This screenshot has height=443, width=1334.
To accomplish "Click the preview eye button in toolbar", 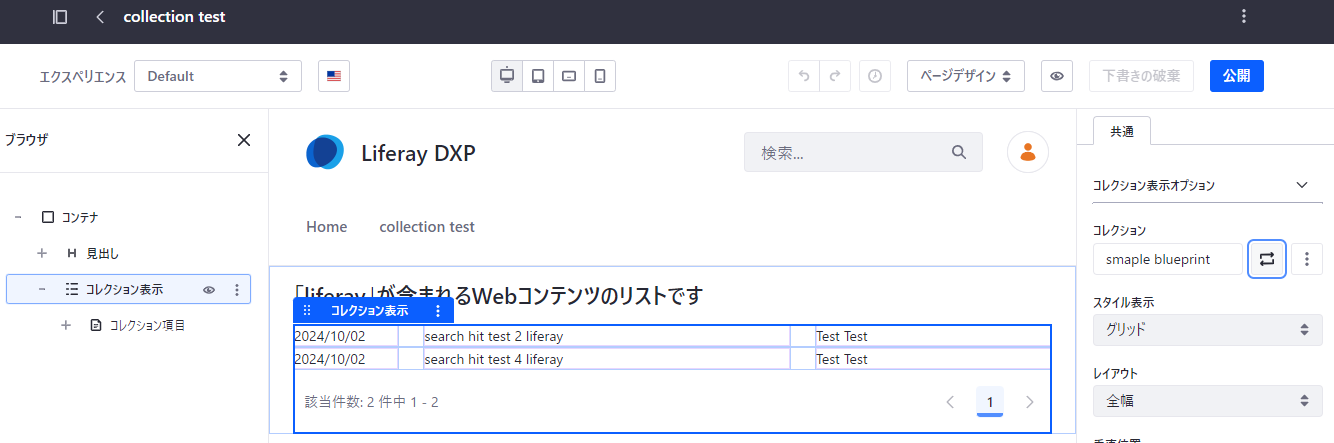I will [1057, 76].
